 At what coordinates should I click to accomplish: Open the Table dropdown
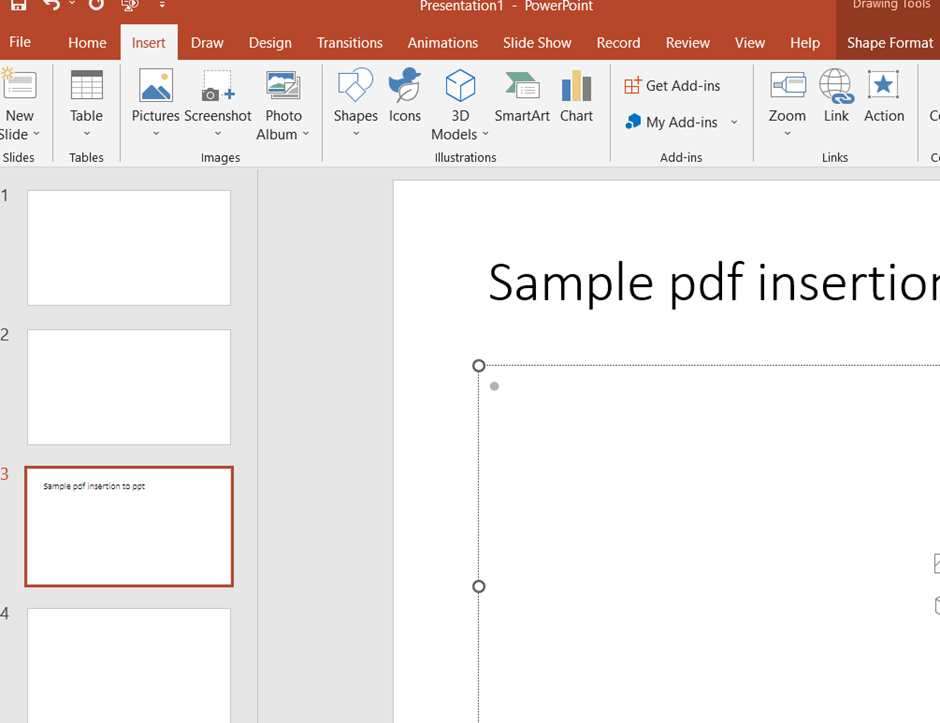pyautogui.click(x=87, y=134)
